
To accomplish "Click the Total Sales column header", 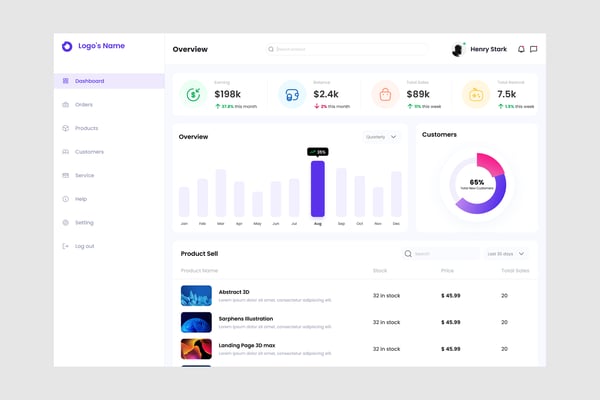I will [x=515, y=271].
